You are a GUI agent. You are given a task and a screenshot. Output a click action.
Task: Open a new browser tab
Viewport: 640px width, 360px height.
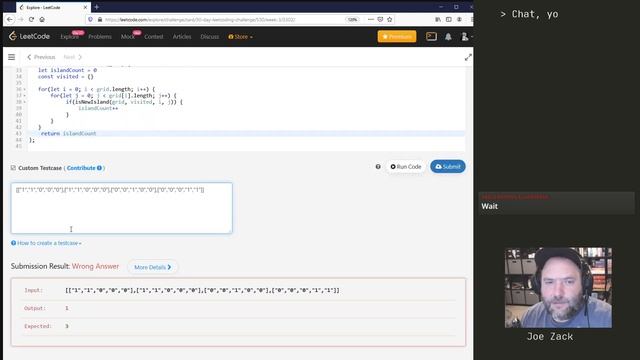point(97,7)
